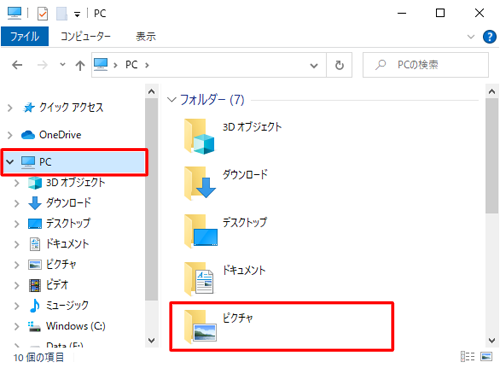The height and width of the screenshot is (368, 500).
Task: Open the Help question mark icon
Action: [x=490, y=37]
